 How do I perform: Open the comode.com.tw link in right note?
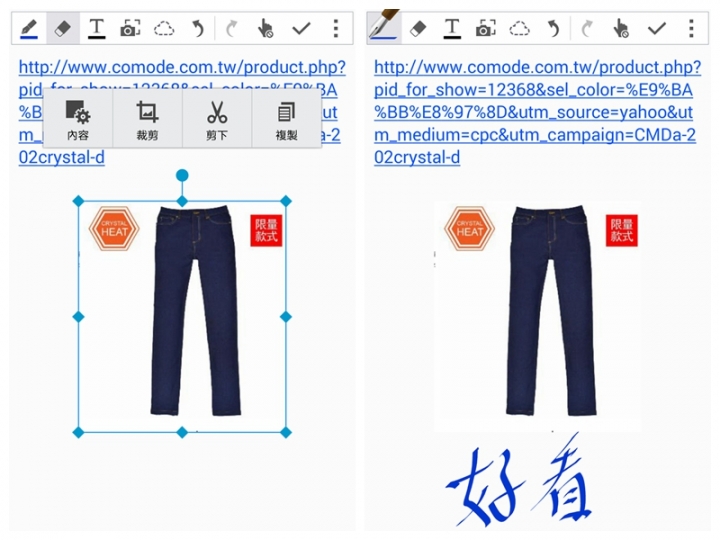click(537, 112)
